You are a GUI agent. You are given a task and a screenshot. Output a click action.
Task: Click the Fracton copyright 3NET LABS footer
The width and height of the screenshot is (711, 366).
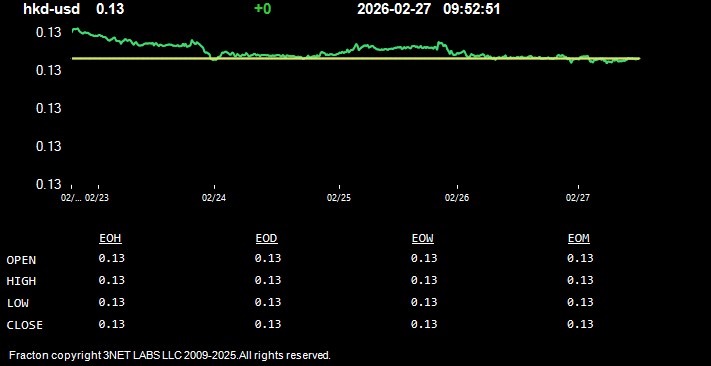170,355
